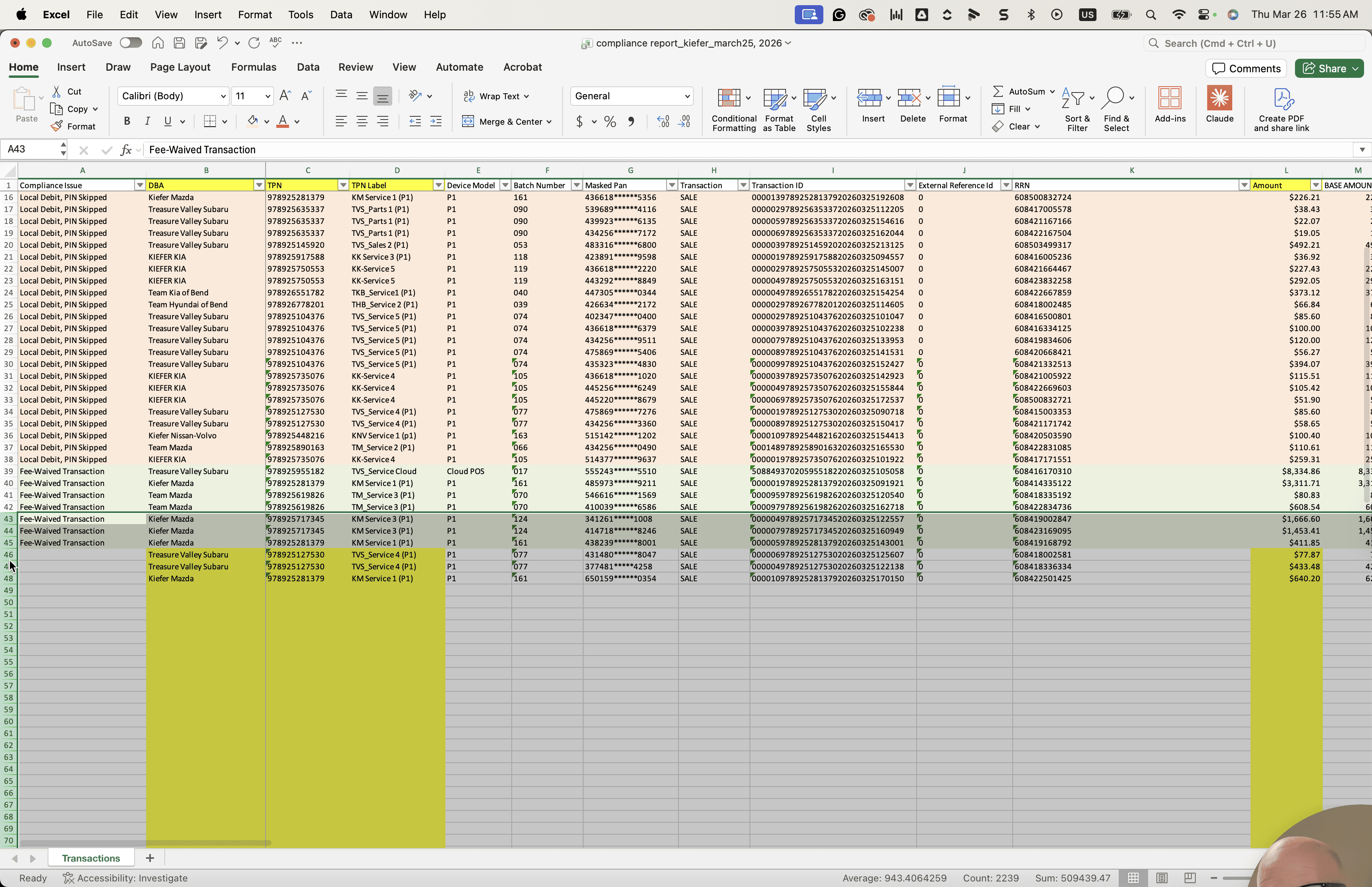Click the Underline icon
Screen dimensions: 1372x887
click(x=168, y=121)
